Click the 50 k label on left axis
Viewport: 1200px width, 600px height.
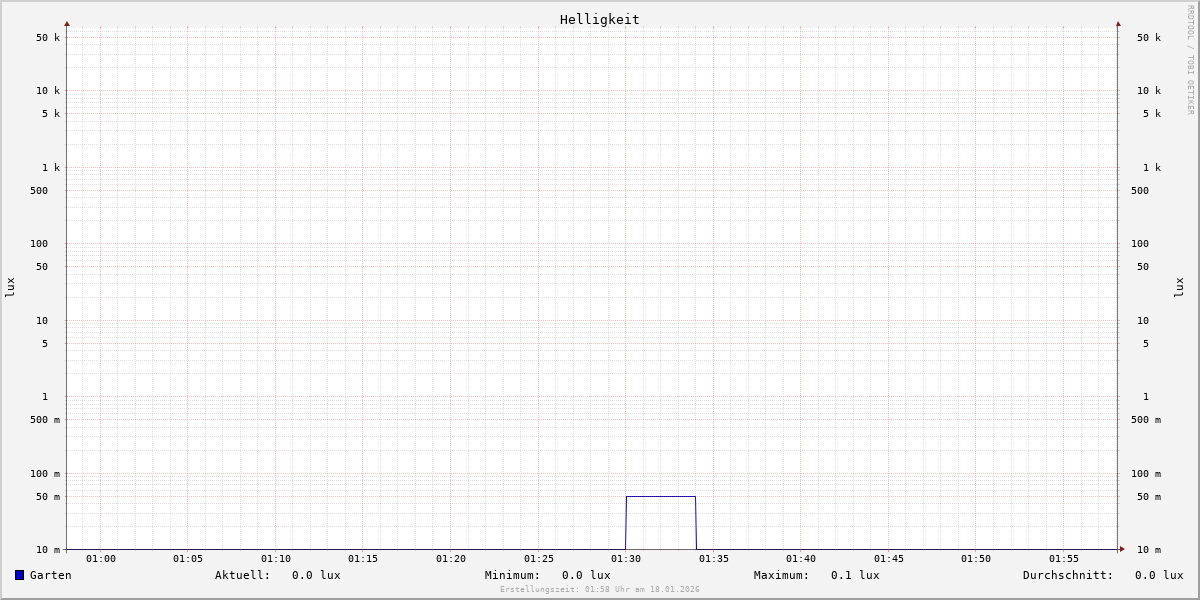tap(48, 38)
